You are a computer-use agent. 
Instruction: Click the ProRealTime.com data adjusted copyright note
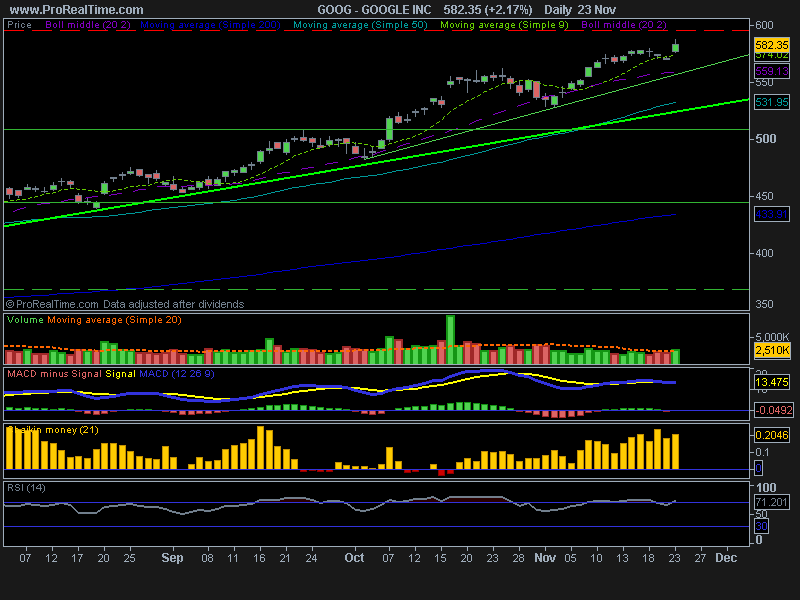125,304
